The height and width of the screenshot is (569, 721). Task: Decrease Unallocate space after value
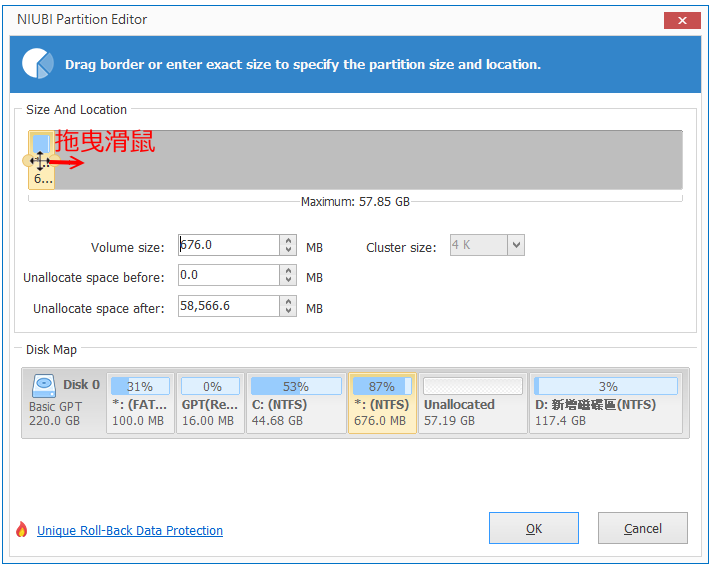(288, 310)
